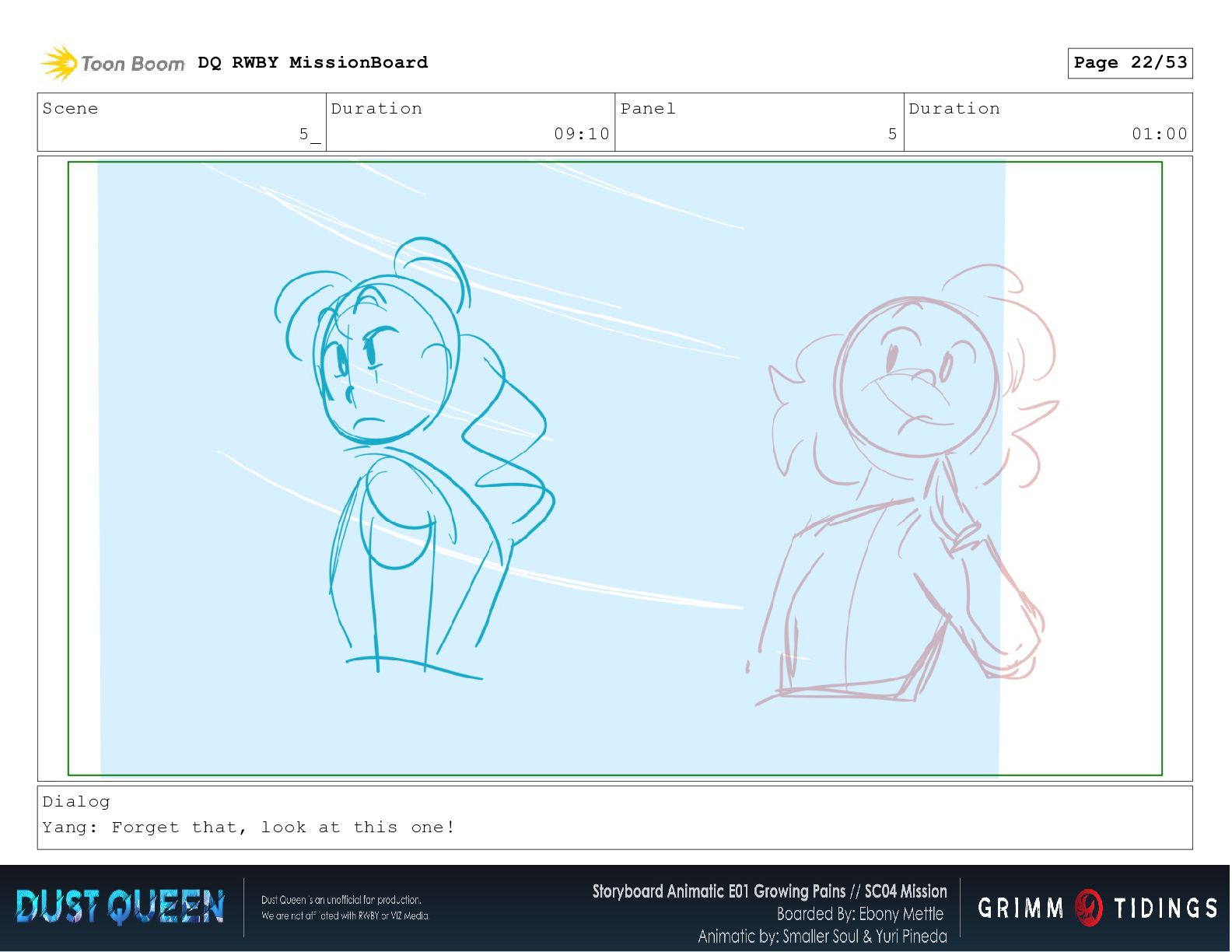Click the Grimm Tidings red emblem

pos(1089,908)
